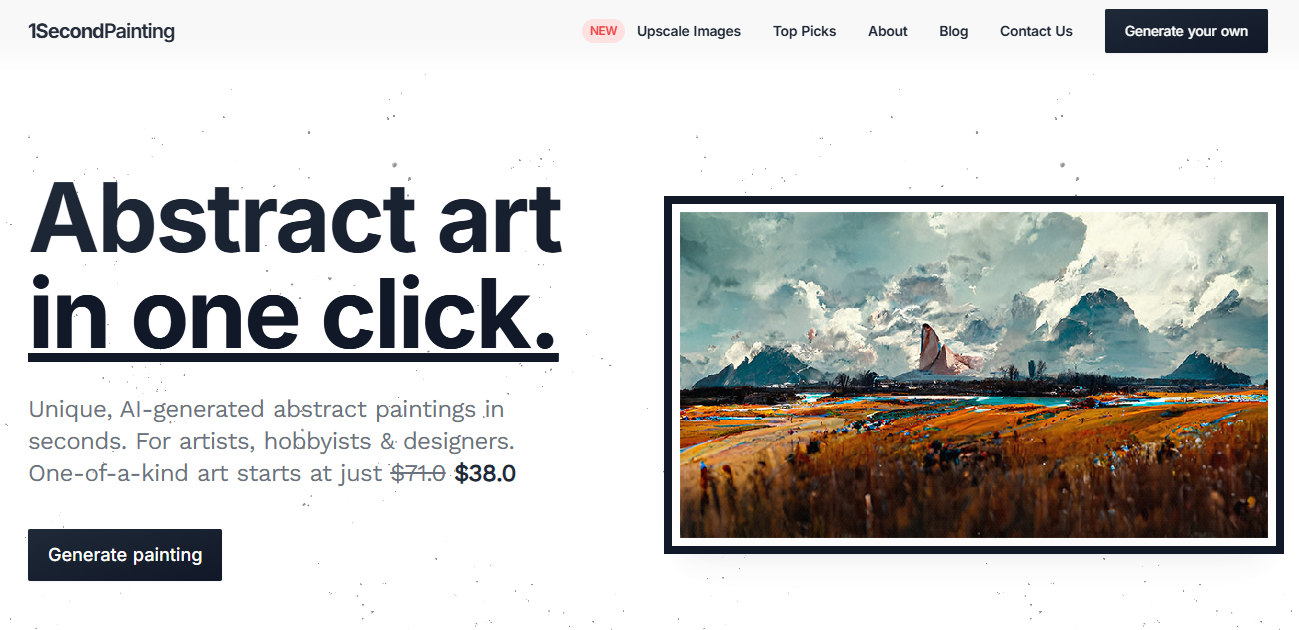The width and height of the screenshot is (1299, 630).
Task: Visit the Blog link
Action: point(953,31)
